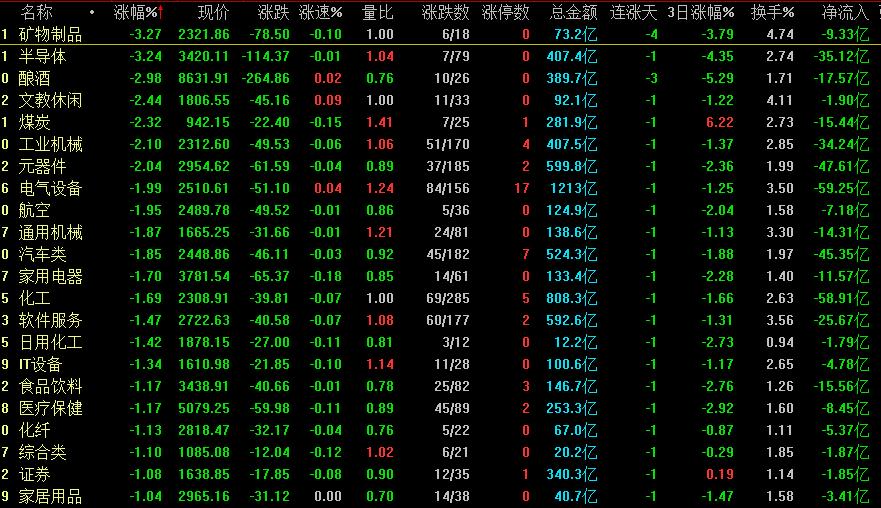Sort by the 现价 column header
881x508 pixels.
pyautogui.click(x=214, y=12)
